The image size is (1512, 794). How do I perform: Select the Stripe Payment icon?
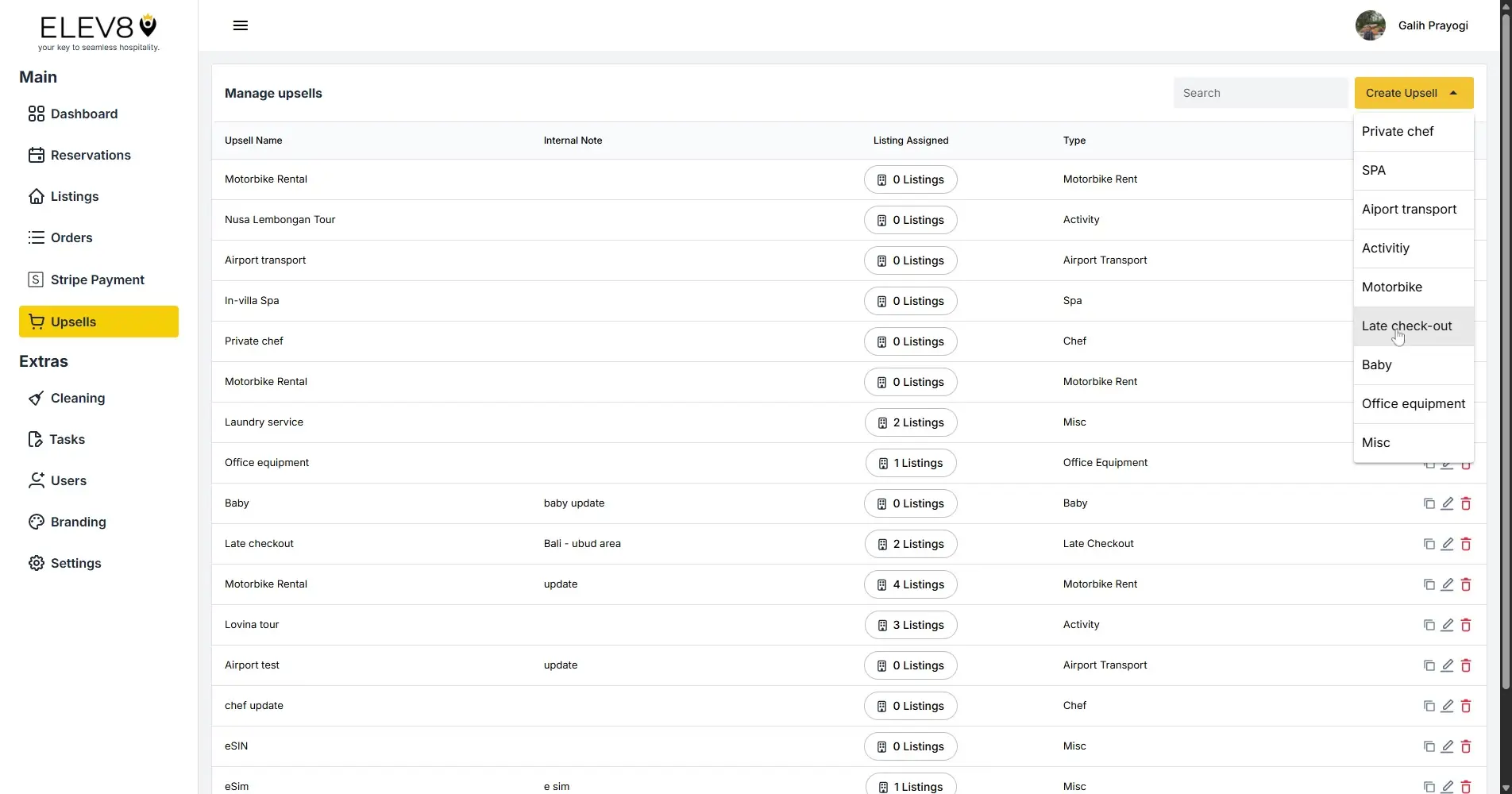coord(36,279)
